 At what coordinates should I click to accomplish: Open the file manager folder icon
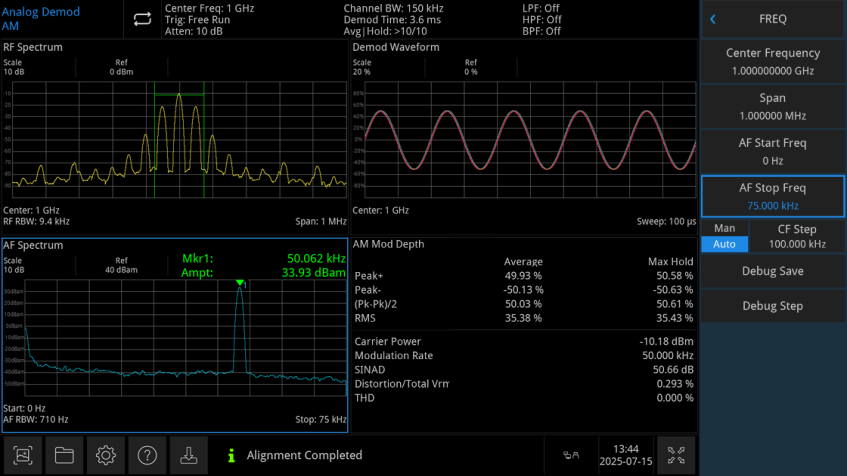pos(65,455)
